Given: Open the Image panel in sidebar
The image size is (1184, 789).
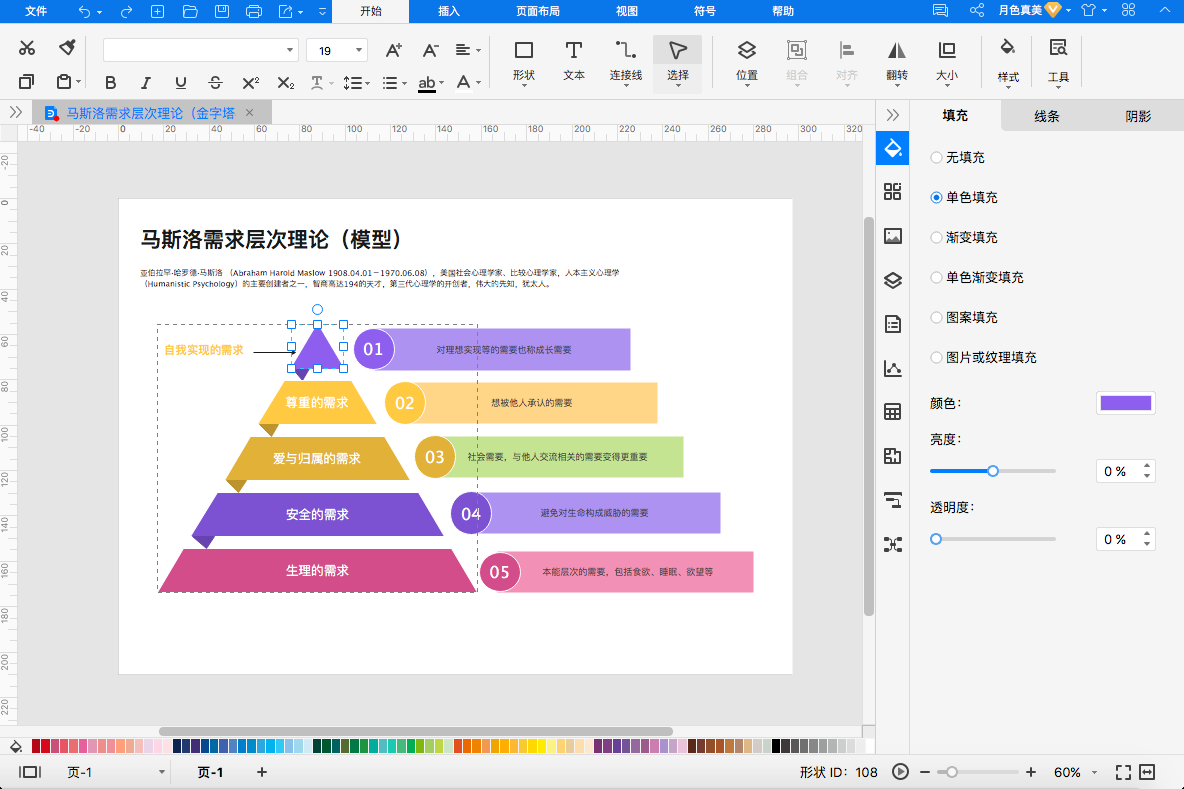Looking at the screenshot, I should pyautogui.click(x=893, y=236).
